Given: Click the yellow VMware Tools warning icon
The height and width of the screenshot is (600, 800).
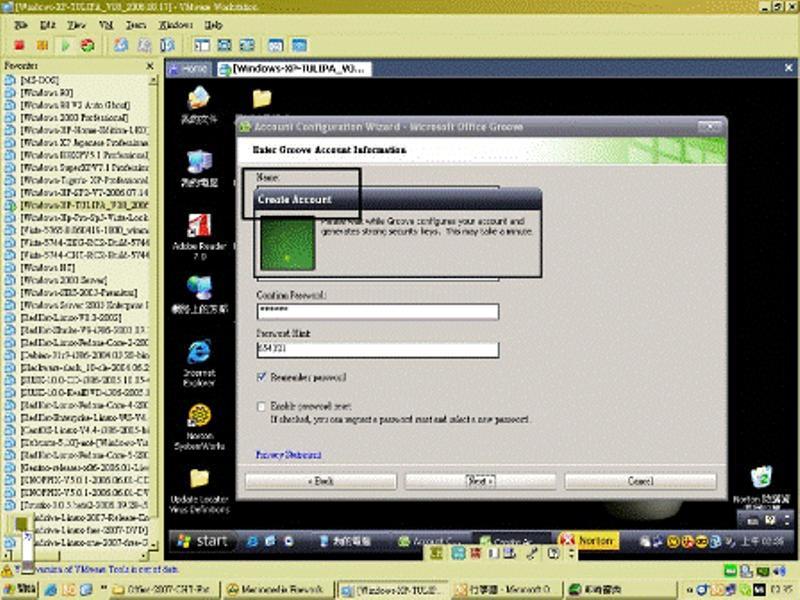Looking at the screenshot, I should pyautogui.click(x=7, y=570).
